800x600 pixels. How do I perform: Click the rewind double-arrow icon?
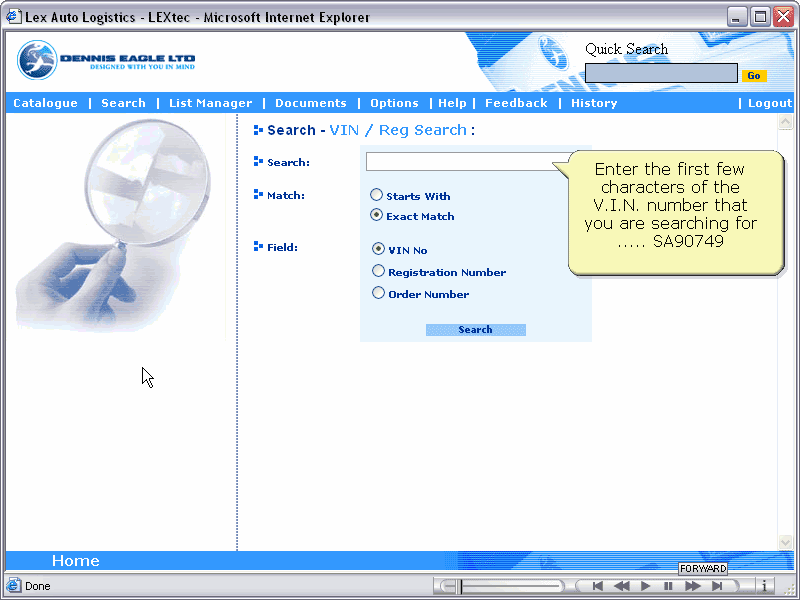pos(621,586)
